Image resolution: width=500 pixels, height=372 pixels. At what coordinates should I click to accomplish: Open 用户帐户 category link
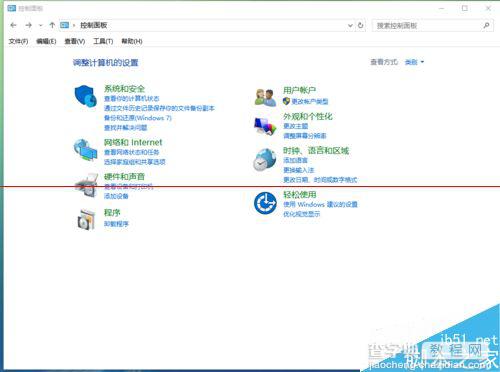tap(299, 90)
